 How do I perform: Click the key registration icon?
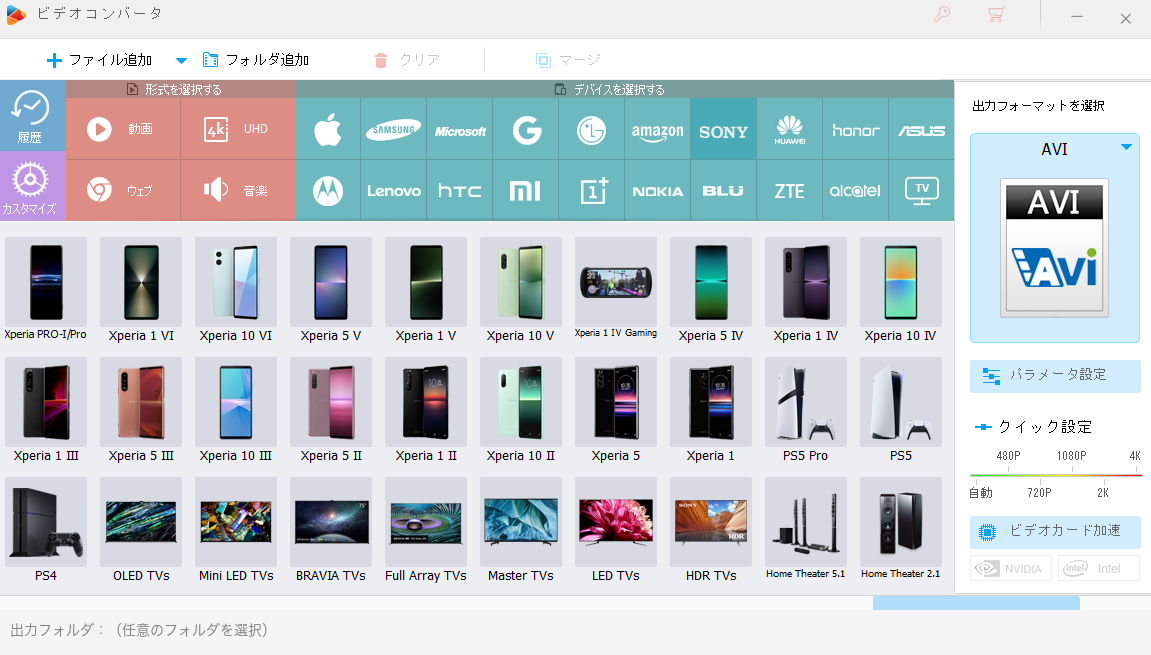point(942,14)
